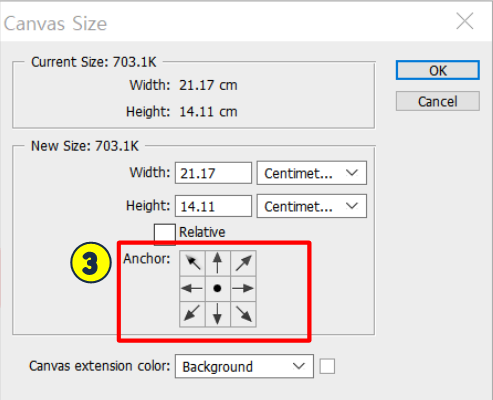This screenshot has width=493, height=400.
Task: Click the Cancel button
Action: tap(438, 101)
